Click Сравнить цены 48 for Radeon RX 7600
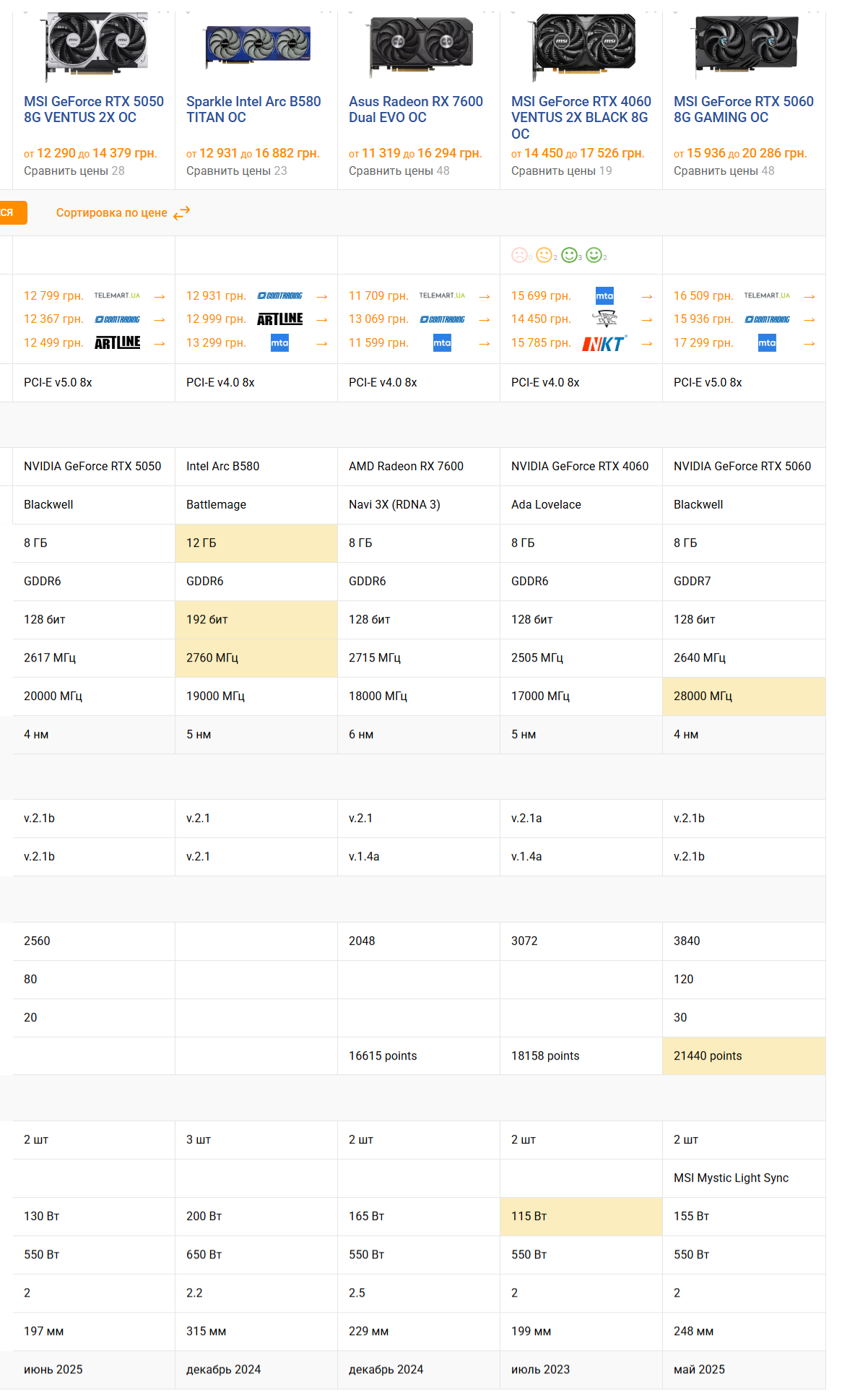Image resolution: width=842 pixels, height=1400 pixels. (399, 170)
